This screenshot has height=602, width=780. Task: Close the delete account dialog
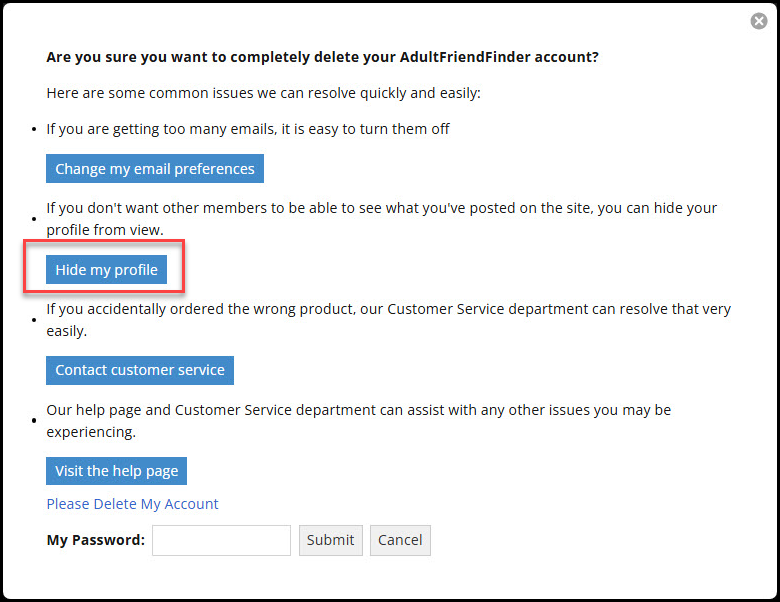pyautogui.click(x=759, y=21)
